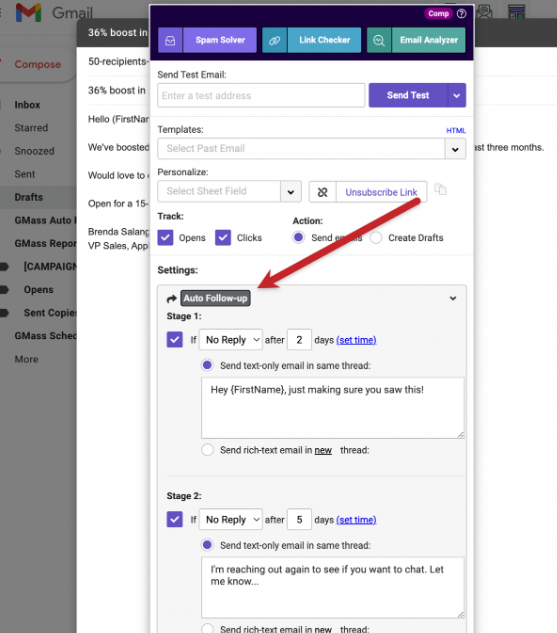Viewport: 557px width, 633px height.
Task: Toggle the Opens tracking checkbox
Action: click(x=165, y=237)
